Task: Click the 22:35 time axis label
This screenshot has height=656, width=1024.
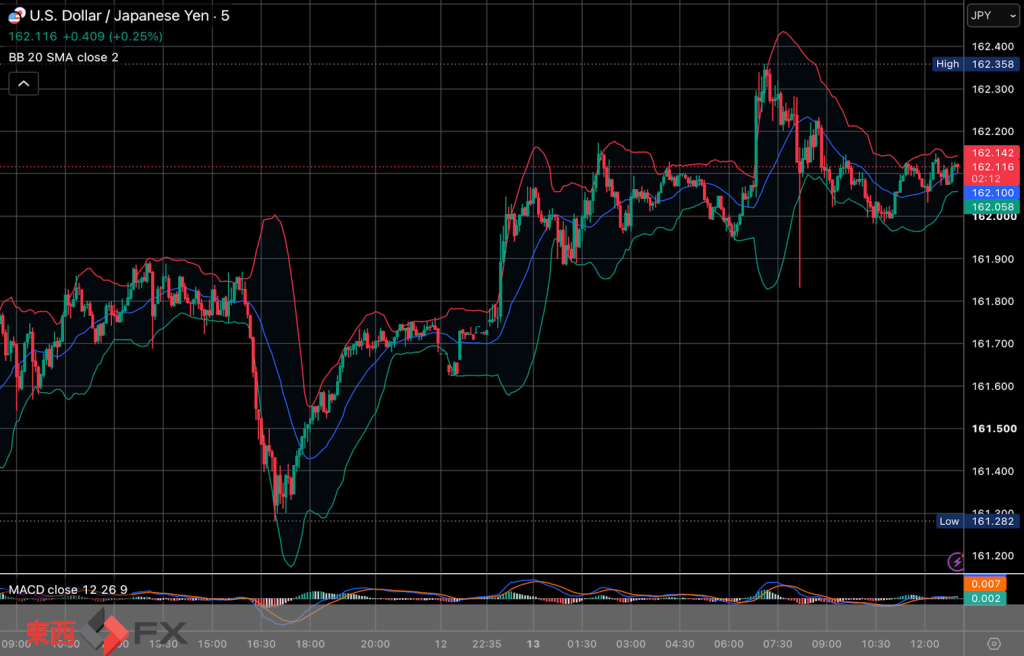Action: (487, 644)
